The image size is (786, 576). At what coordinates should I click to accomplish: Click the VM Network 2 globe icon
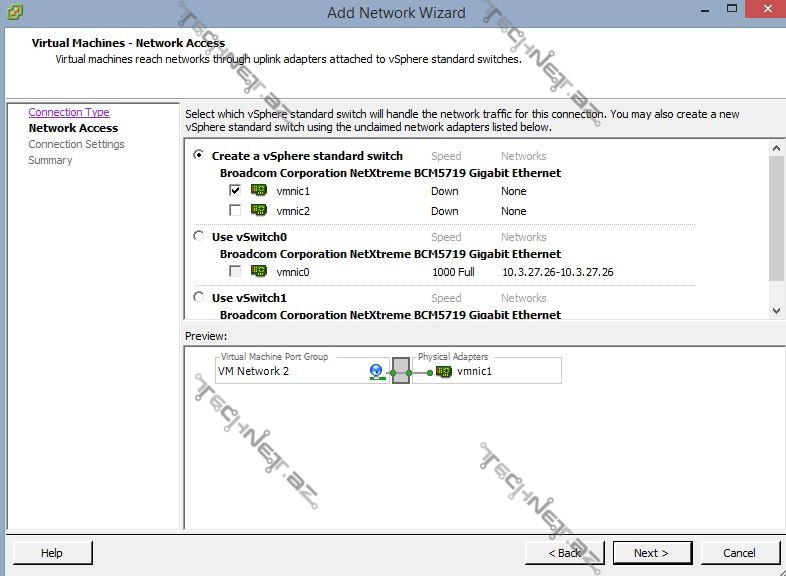(x=376, y=372)
